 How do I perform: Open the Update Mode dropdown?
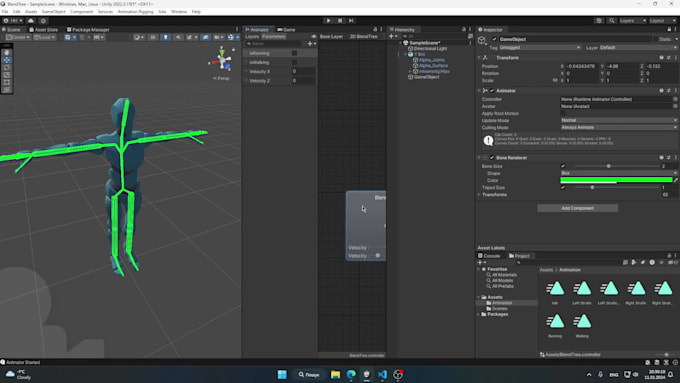pyautogui.click(x=619, y=120)
